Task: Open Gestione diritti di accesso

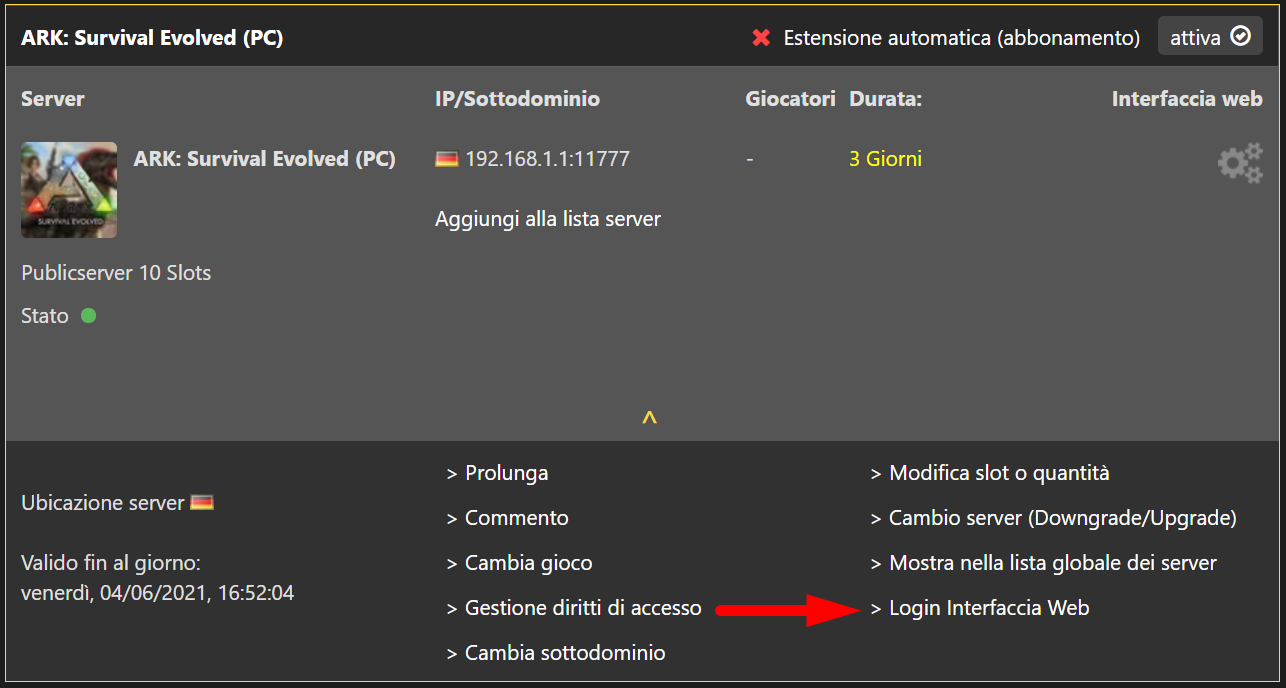Action: tap(583, 607)
